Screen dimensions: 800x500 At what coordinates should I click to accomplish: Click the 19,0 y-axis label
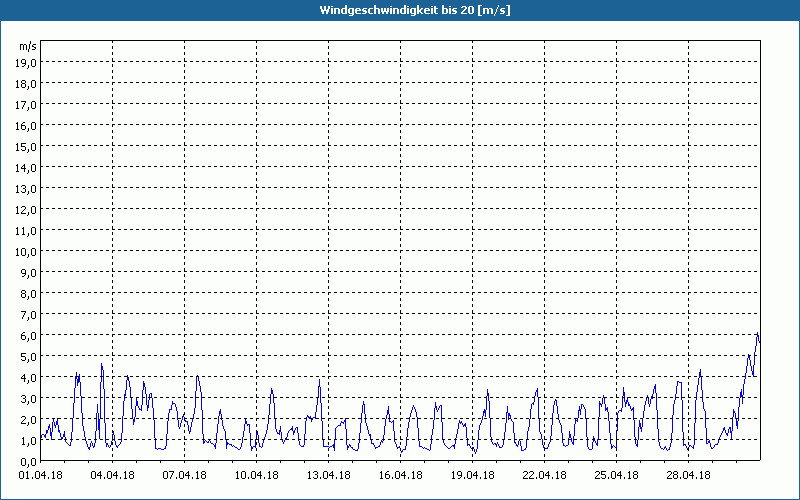point(27,63)
